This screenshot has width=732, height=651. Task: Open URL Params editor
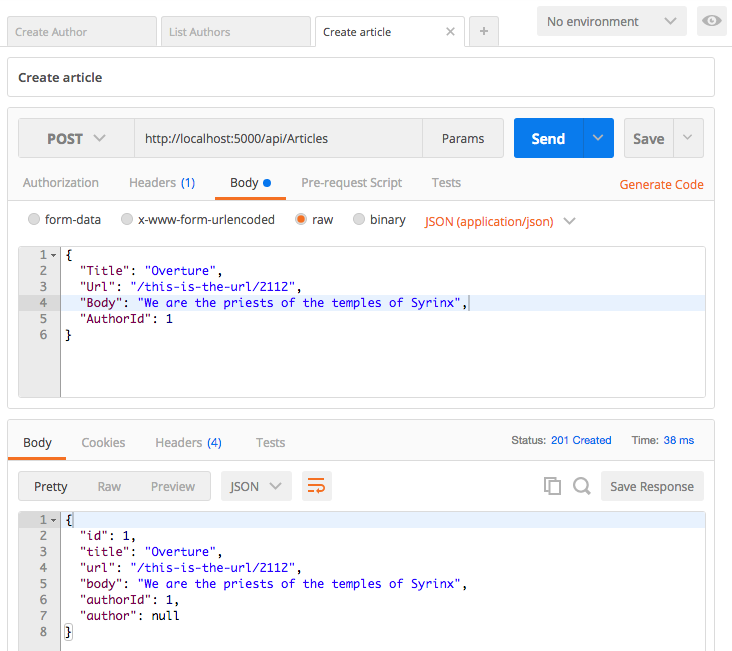click(463, 138)
